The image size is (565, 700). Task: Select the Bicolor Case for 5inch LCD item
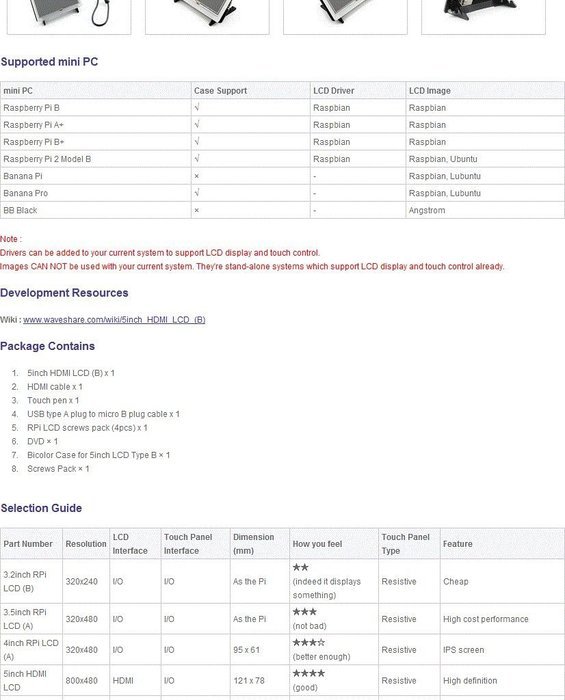pyautogui.click(x=99, y=455)
